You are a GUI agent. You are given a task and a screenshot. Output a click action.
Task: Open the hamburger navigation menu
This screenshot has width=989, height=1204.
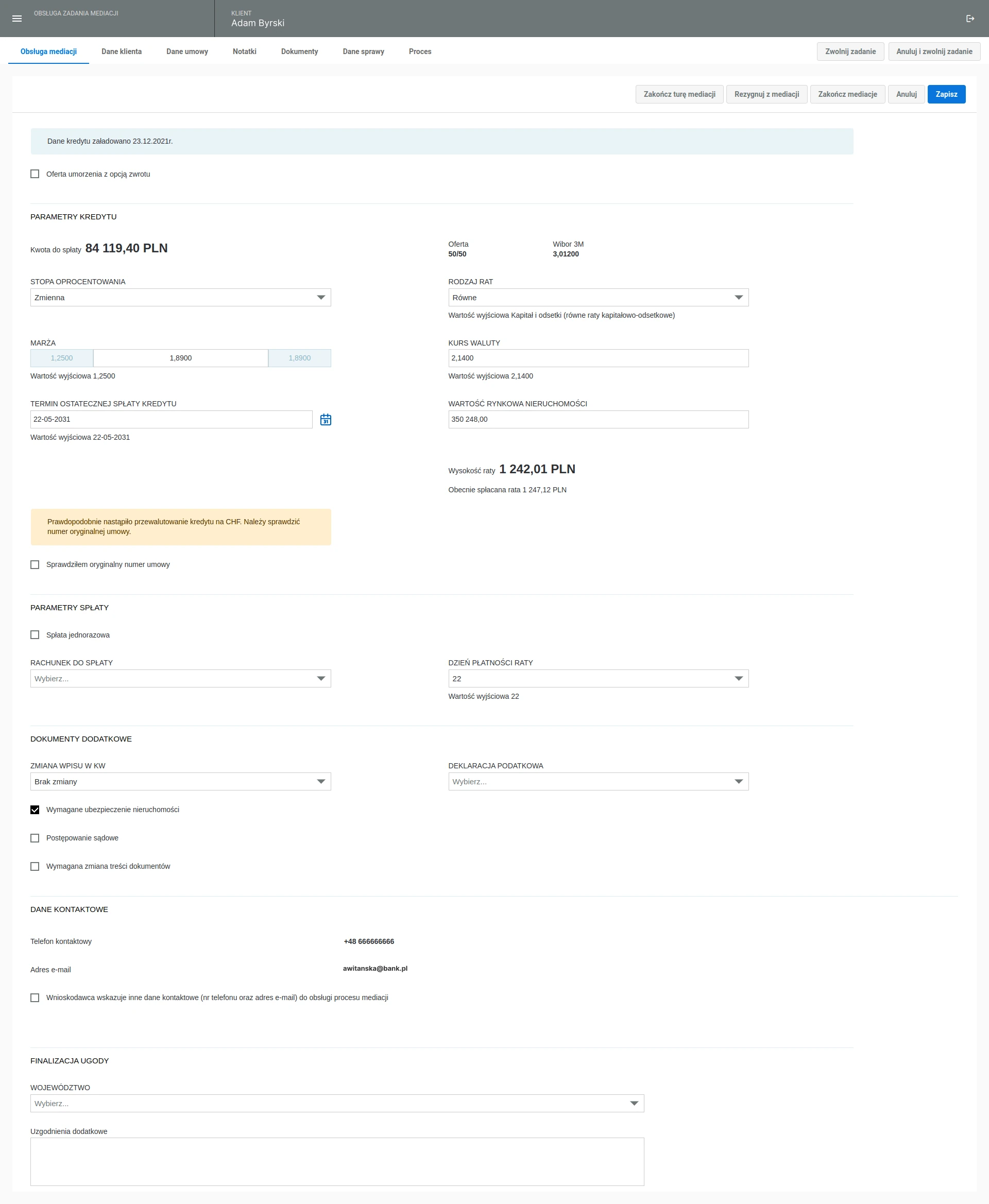(17, 19)
